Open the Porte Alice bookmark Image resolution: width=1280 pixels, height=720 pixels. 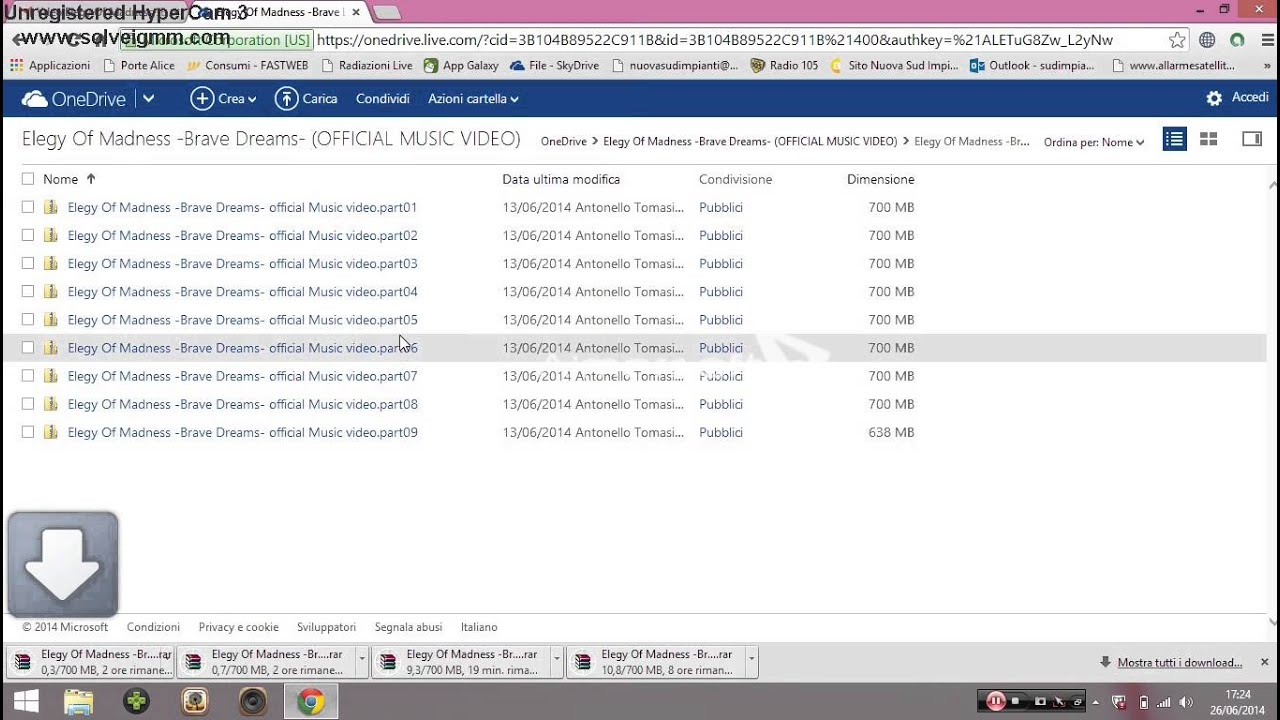tap(137, 65)
